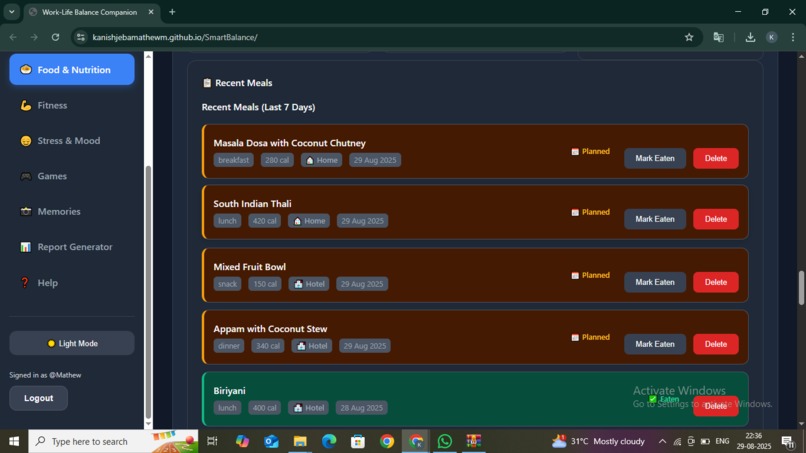Click the Home tag on Masala Dosa
The image size is (806, 453).
pos(322,160)
